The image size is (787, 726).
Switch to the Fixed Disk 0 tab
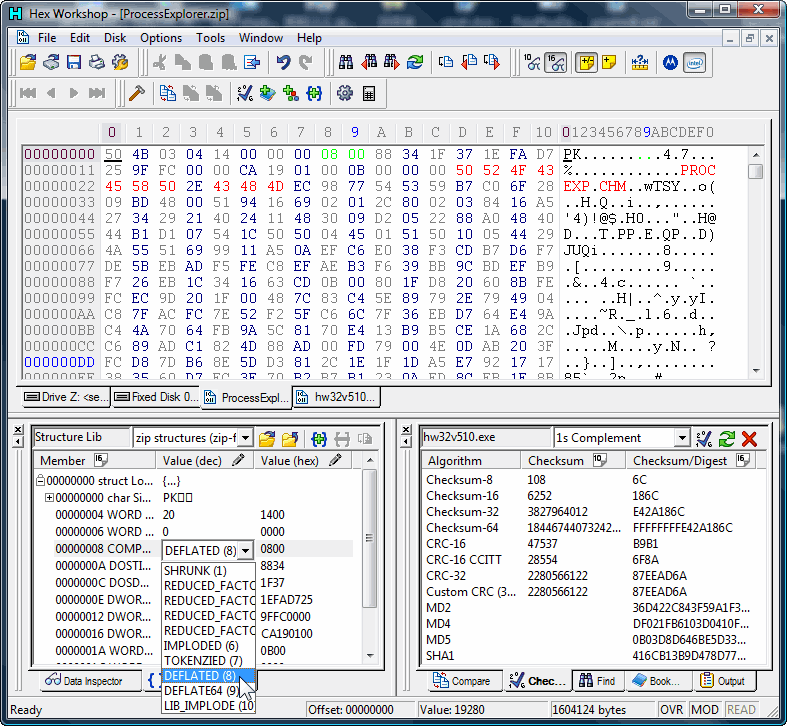156,397
